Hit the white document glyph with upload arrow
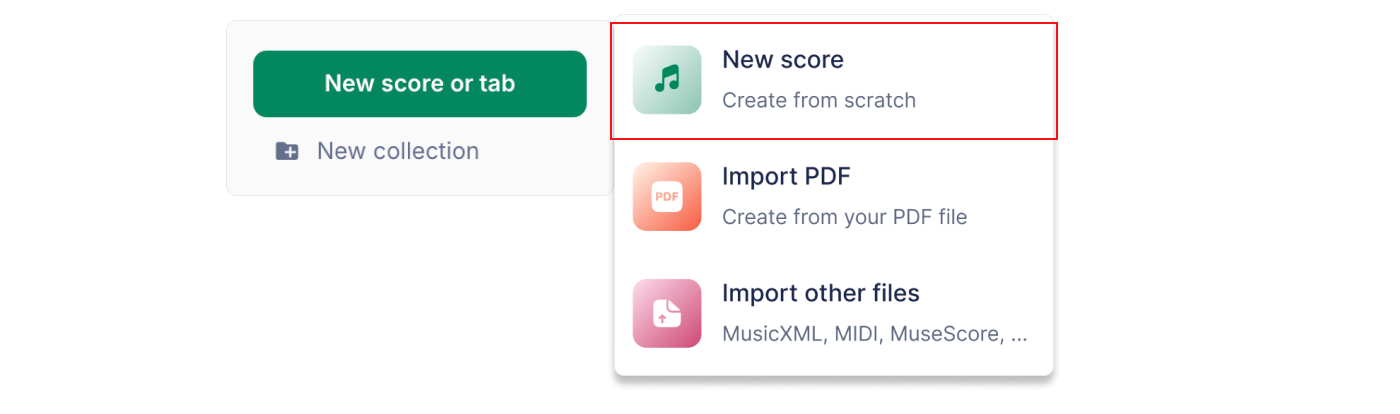 pyautogui.click(x=667, y=314)
